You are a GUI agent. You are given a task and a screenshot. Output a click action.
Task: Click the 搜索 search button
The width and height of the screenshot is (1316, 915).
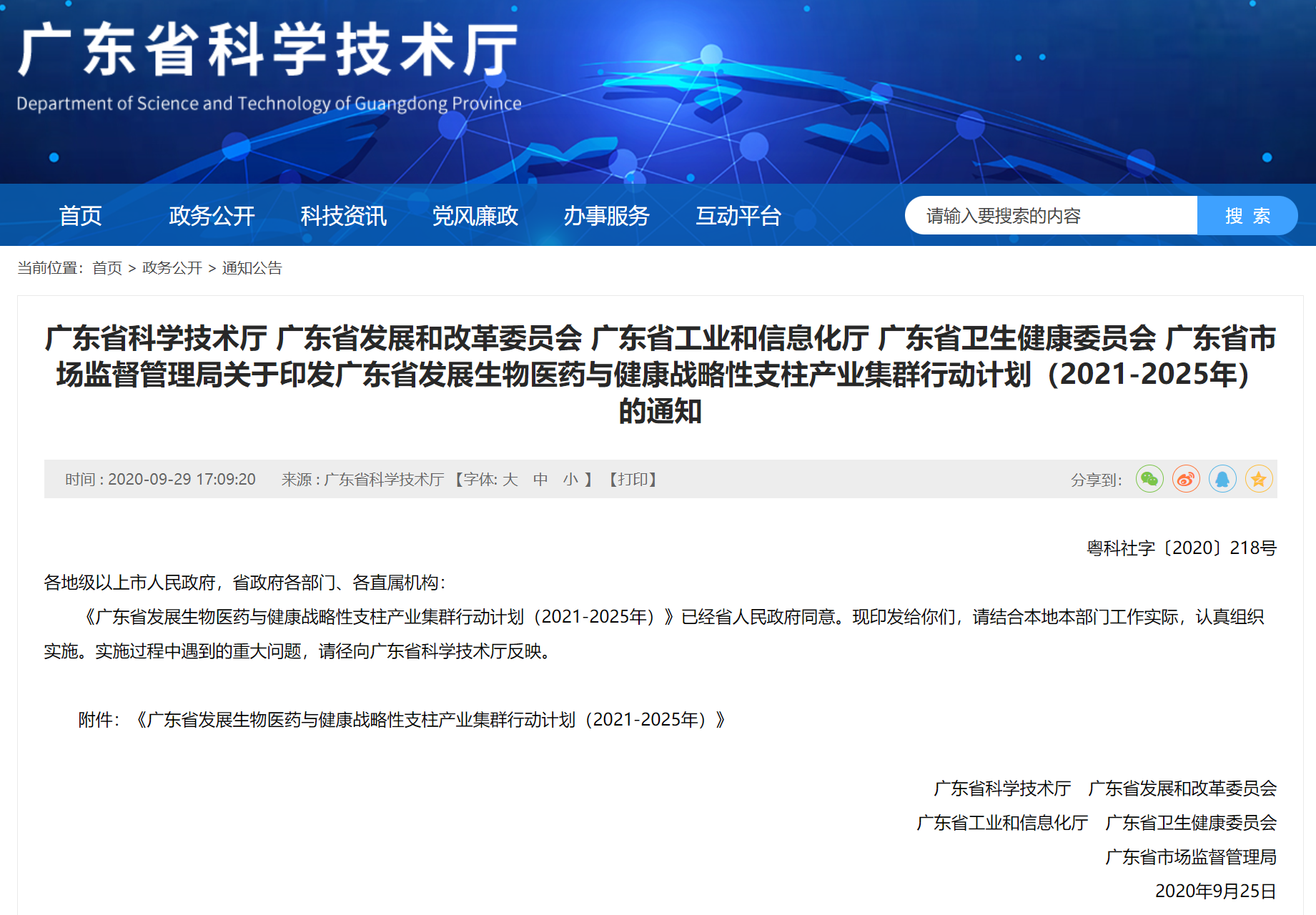[x=1247, y=215]
